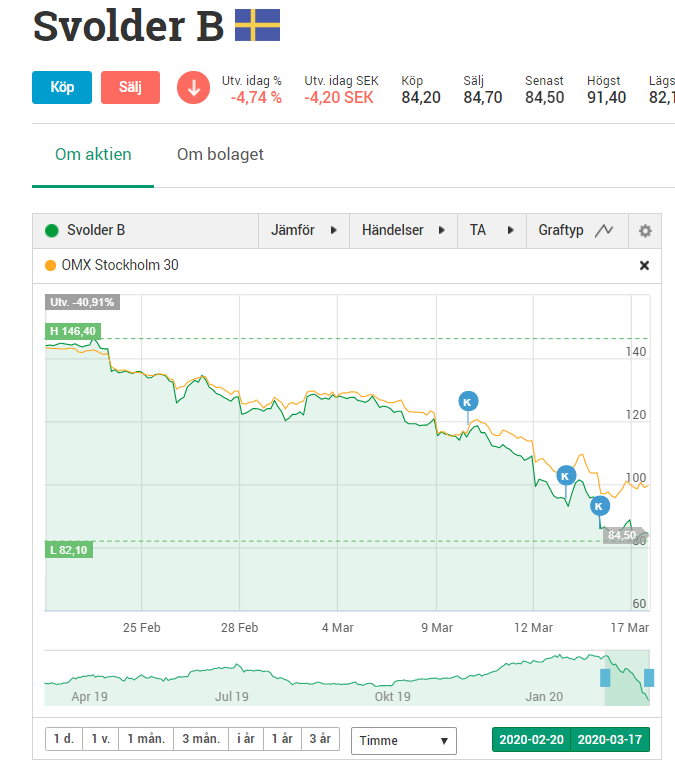The height and width of the screenshot is (764, 675).
Task: Click the Högst price 91,40
Action: pyautogui.click(x=606, y=97)
